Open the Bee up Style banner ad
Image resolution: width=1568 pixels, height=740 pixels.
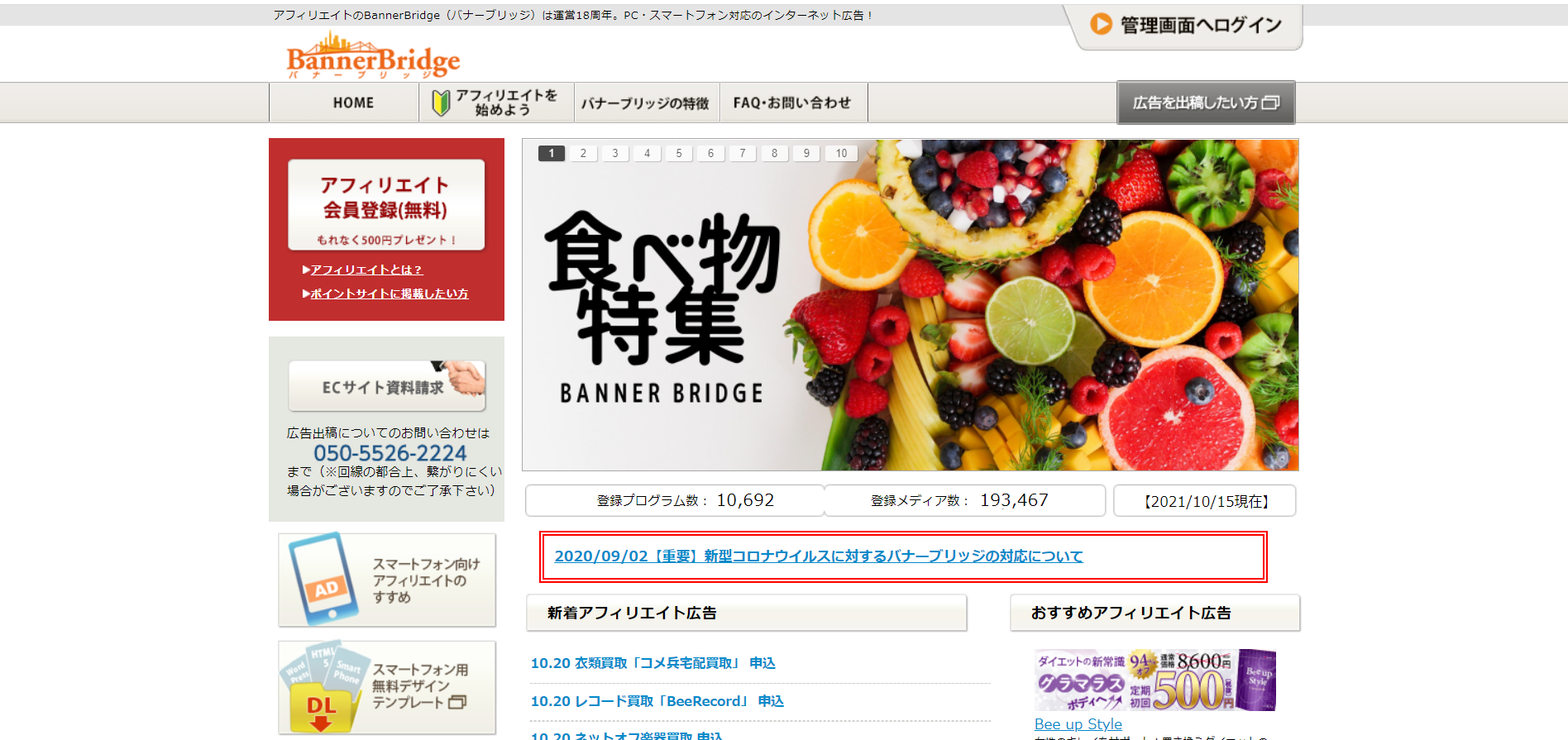point(1154,680)
